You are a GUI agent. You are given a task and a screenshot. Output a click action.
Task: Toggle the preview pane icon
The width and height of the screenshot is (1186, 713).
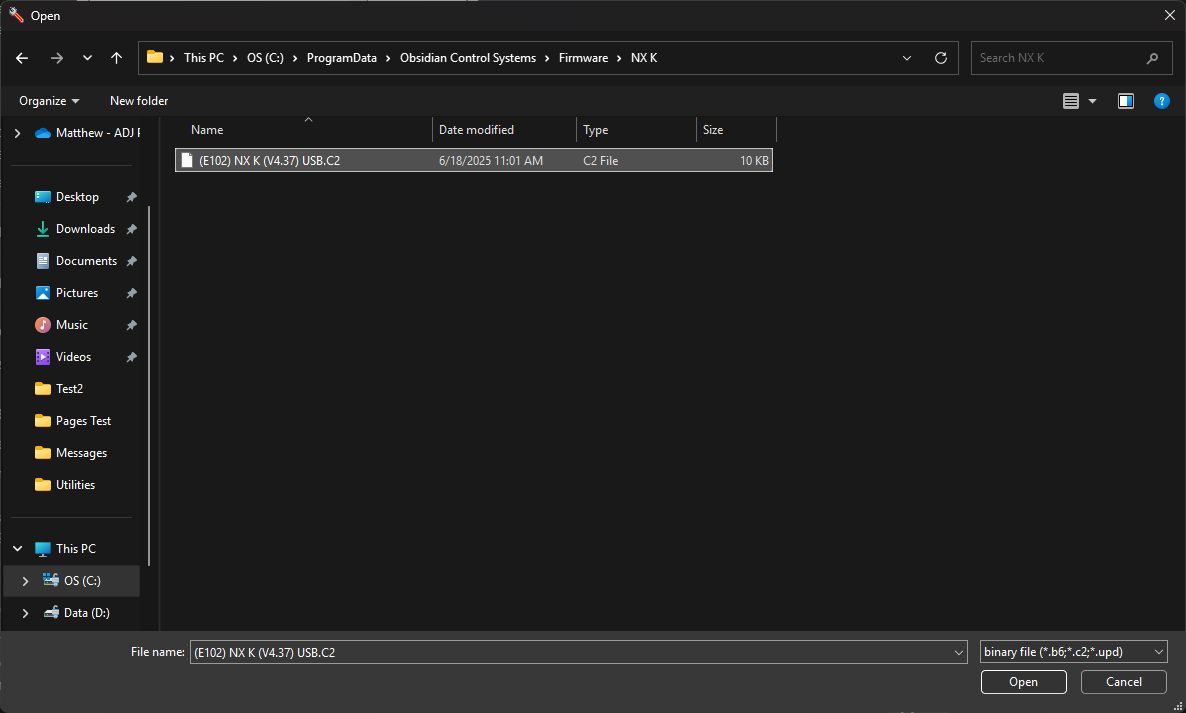tap(1126, 101)
